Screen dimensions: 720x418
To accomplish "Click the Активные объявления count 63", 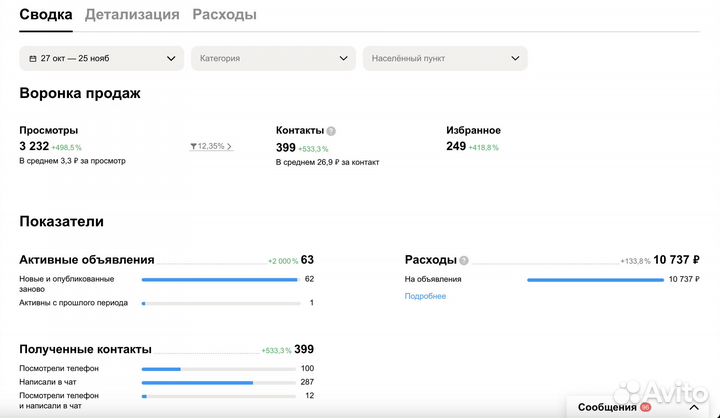I will [307, 260].
